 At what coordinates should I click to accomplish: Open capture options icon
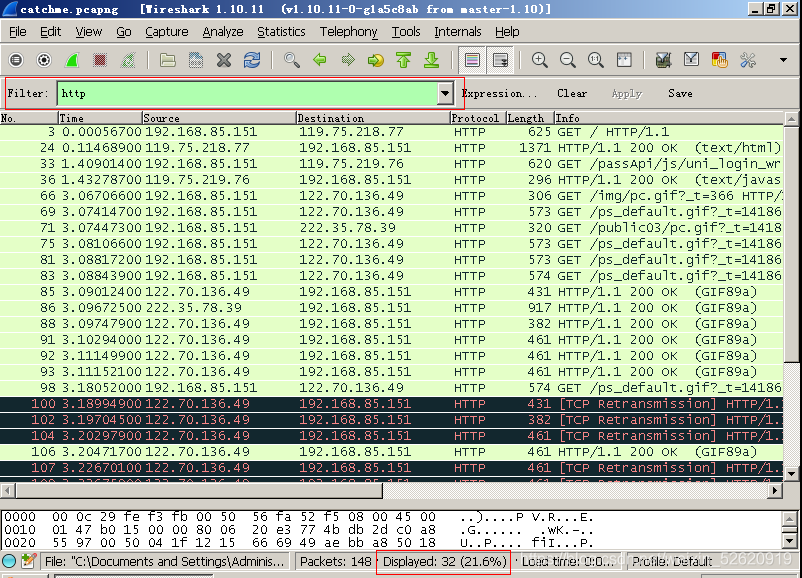pos(44,60)
